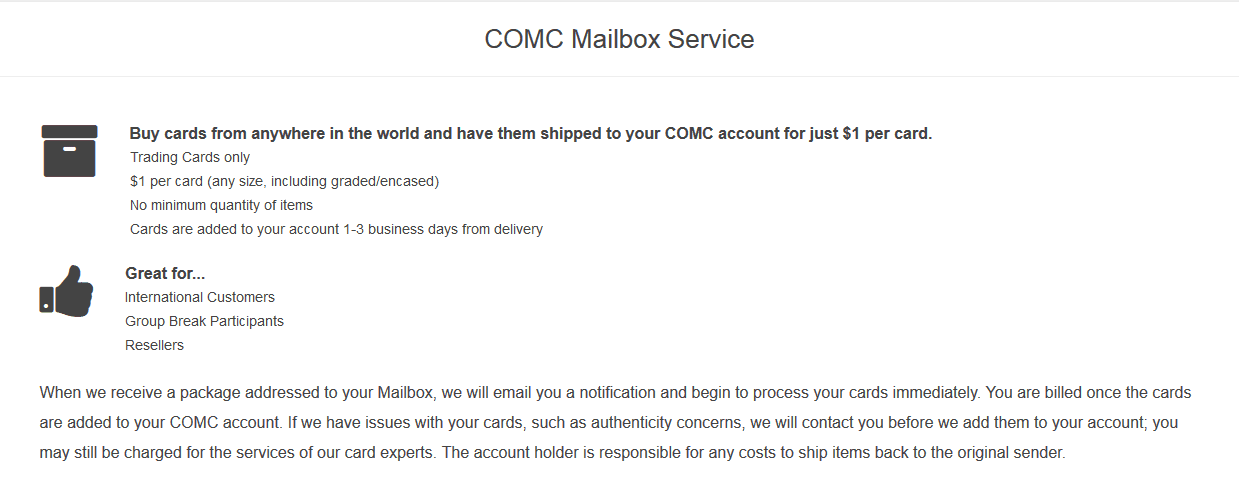Click the 'Trading Cards only' line
The height and width of the screenshot is (479, 1239).
pyautogui.click(x=190, y=157)
